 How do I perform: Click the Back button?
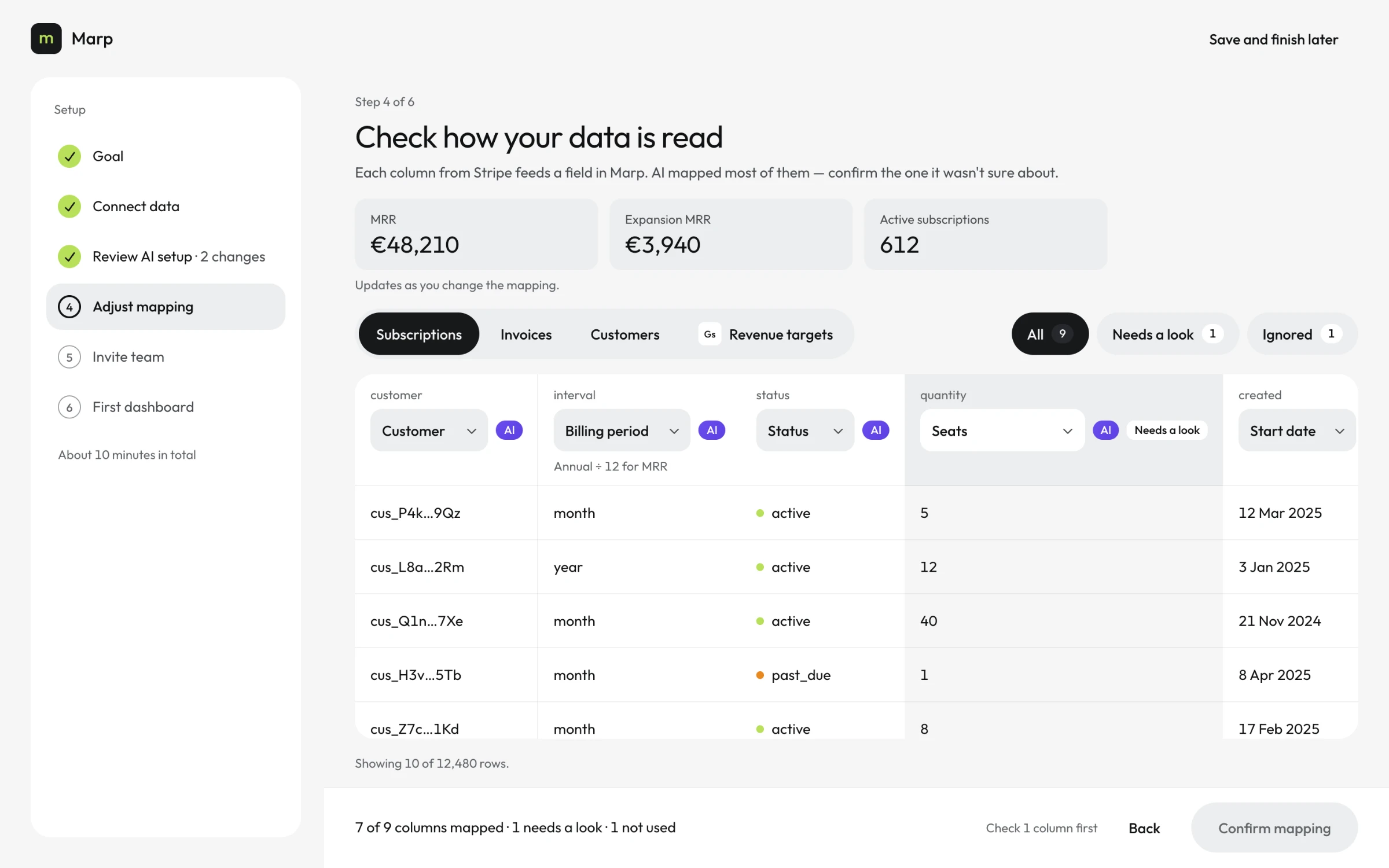click(x=1144, y=828)
